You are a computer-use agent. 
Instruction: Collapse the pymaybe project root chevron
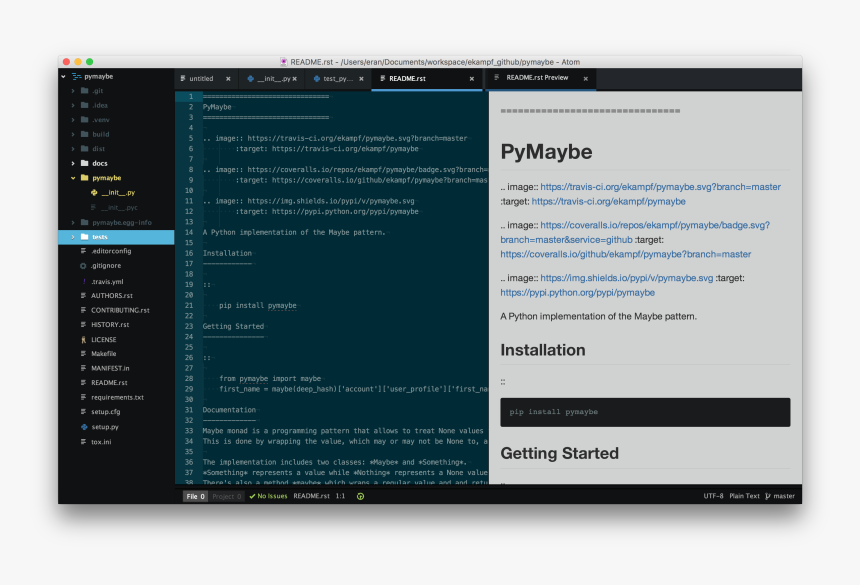pos(64,77)
